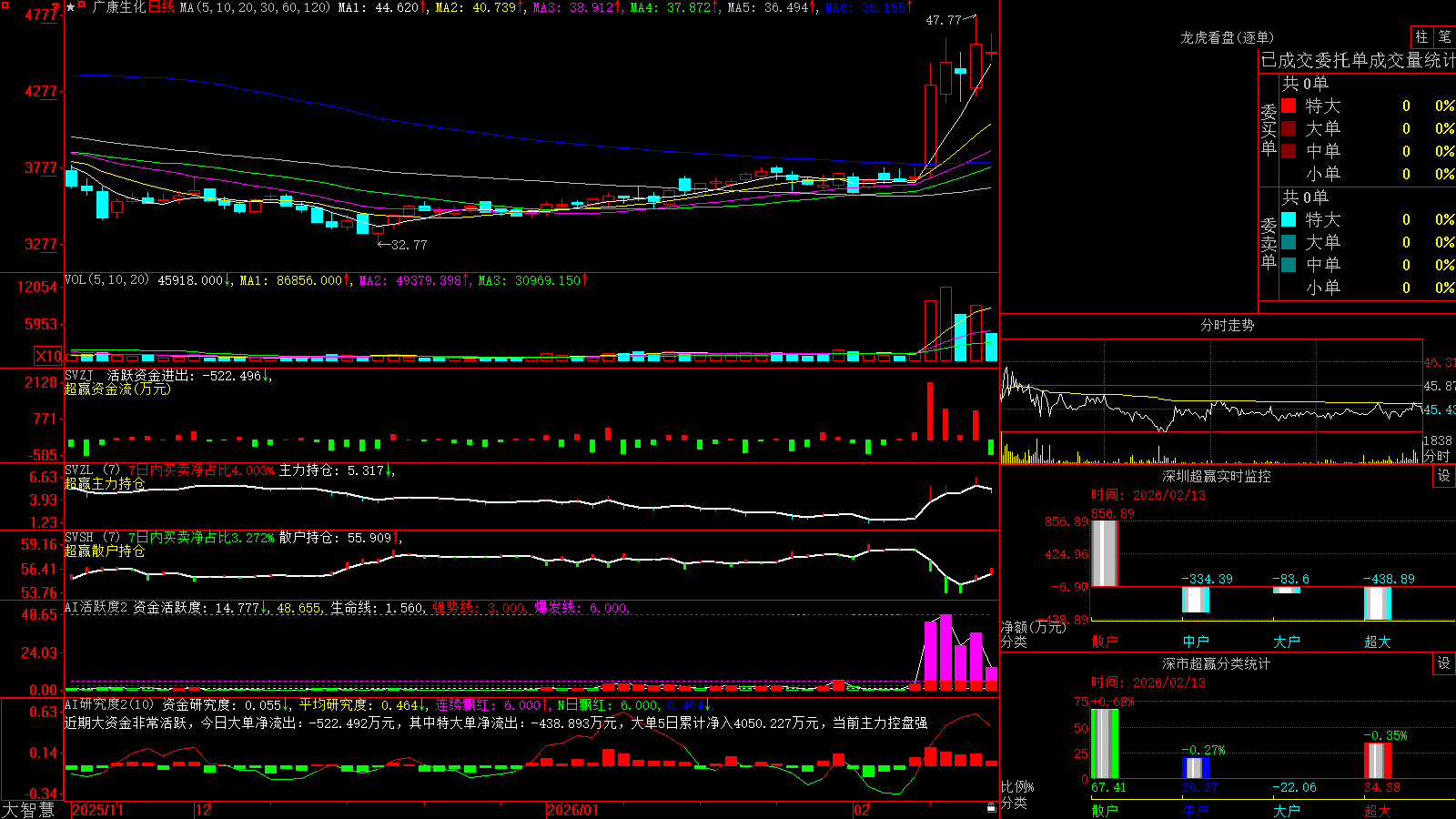Click the MA2: 40.739 value
The height and width of the screenshot is (819, 1456).
[x=476, y=7]
